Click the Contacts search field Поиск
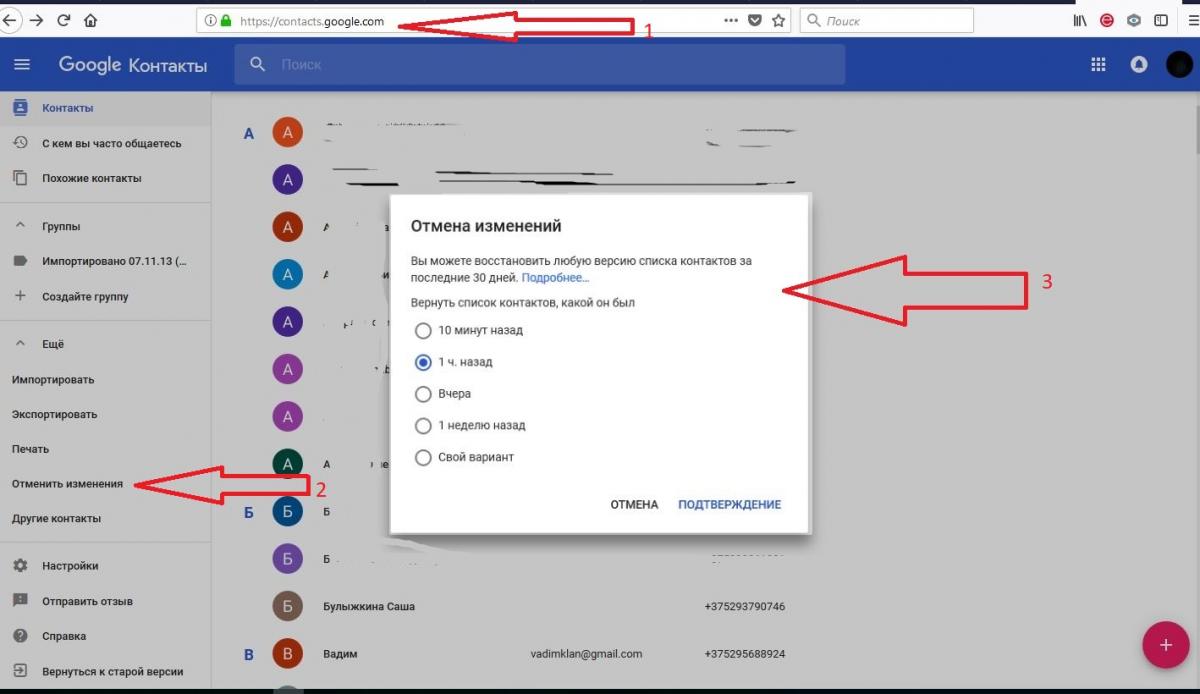The width and height of the screenshot is (1200, 694). tap(540, 64)
